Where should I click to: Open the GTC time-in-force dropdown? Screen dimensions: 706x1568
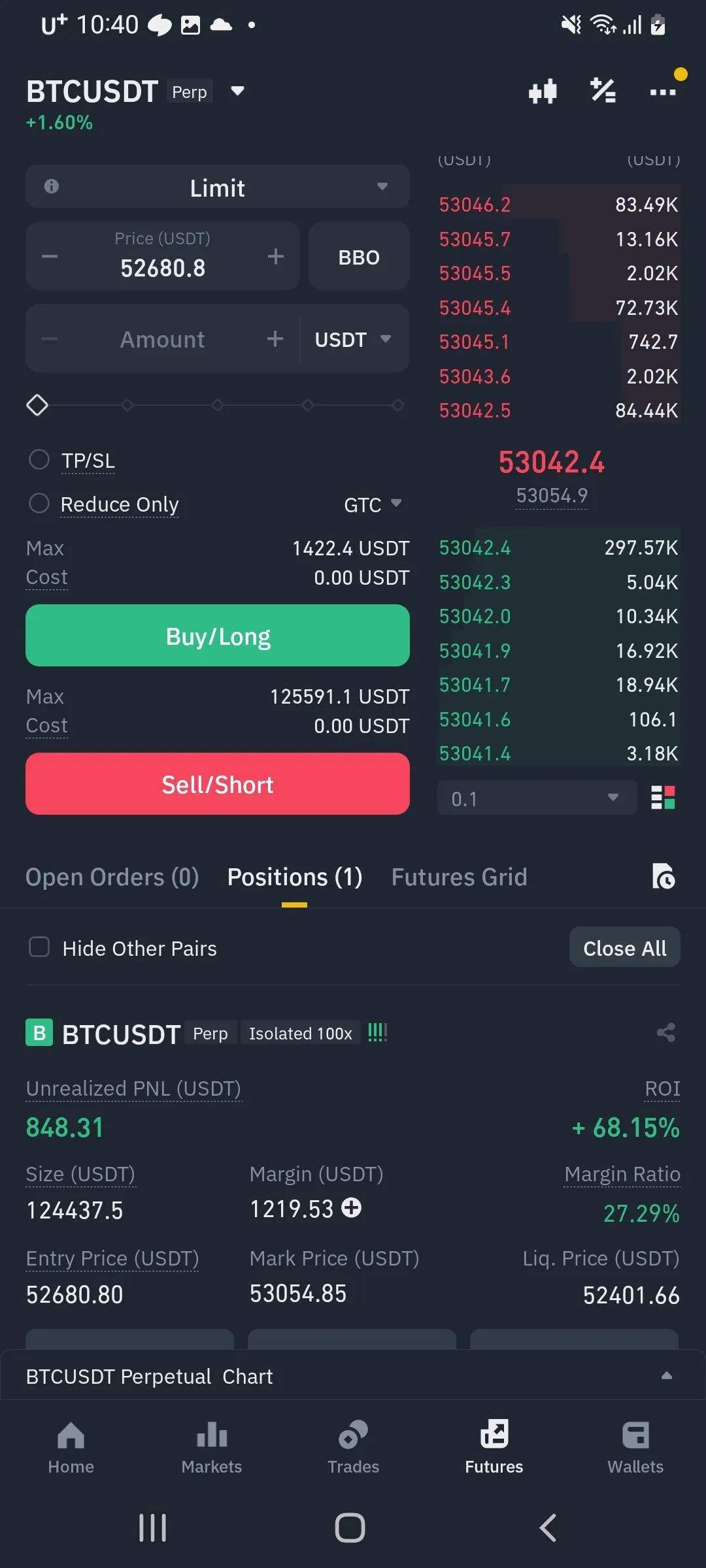[373, 504]
